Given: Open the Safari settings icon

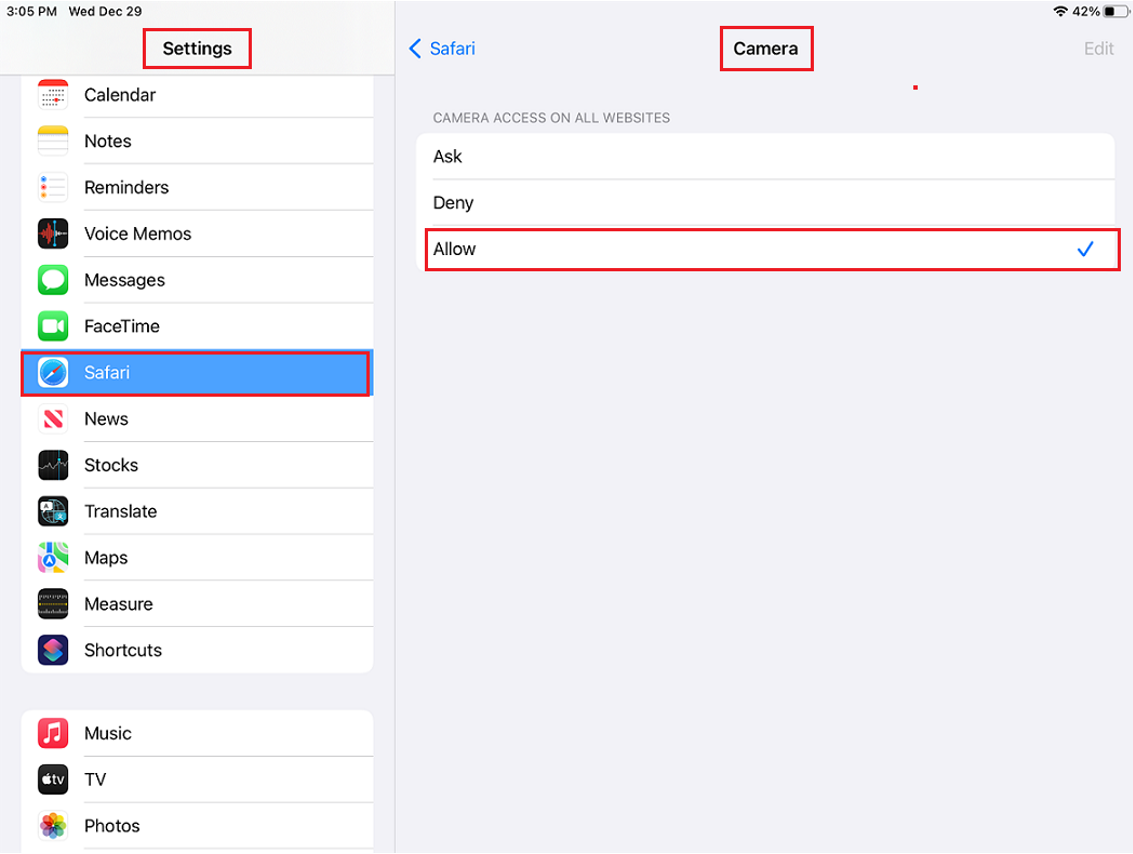Looking at the screenshot, I should tap(52, 373).
